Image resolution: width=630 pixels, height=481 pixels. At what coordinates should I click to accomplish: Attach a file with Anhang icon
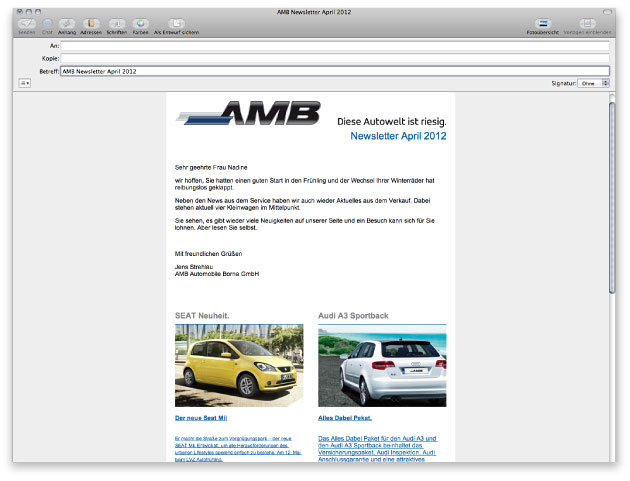click(67, 24)
